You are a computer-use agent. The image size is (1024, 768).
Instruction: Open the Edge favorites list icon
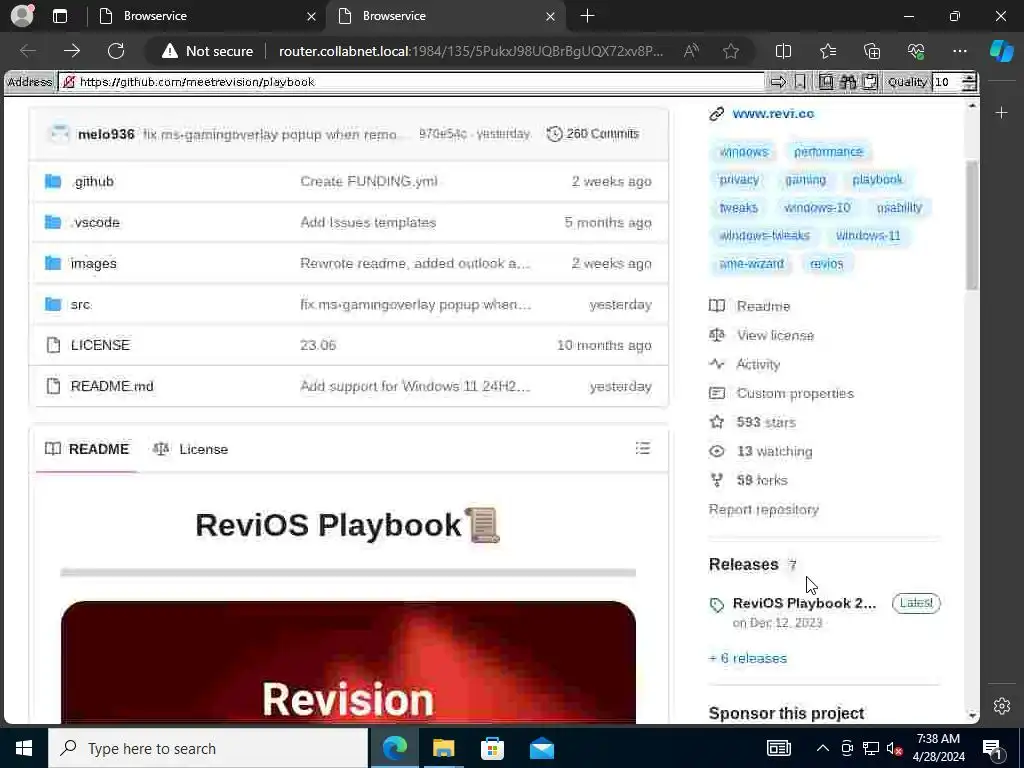pyautogui.click(x=827, y=51)
